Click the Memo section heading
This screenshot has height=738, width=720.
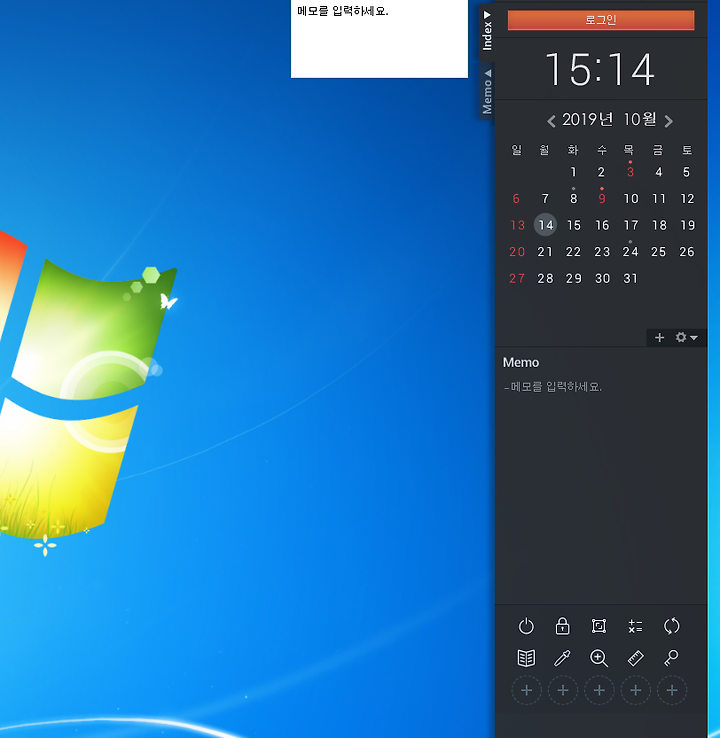tap(520, 362)
